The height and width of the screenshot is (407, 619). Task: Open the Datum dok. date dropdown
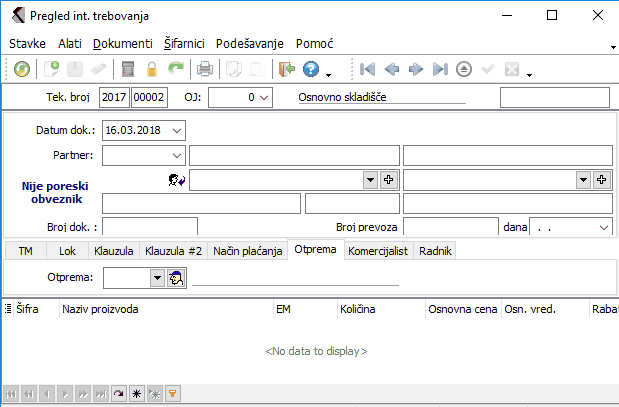pos(177,131)
